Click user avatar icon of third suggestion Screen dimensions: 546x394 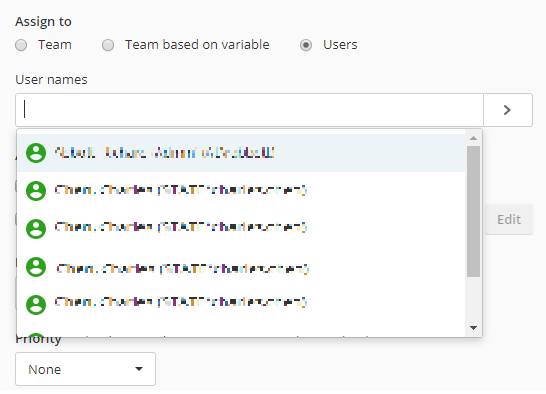click(36, 229)
